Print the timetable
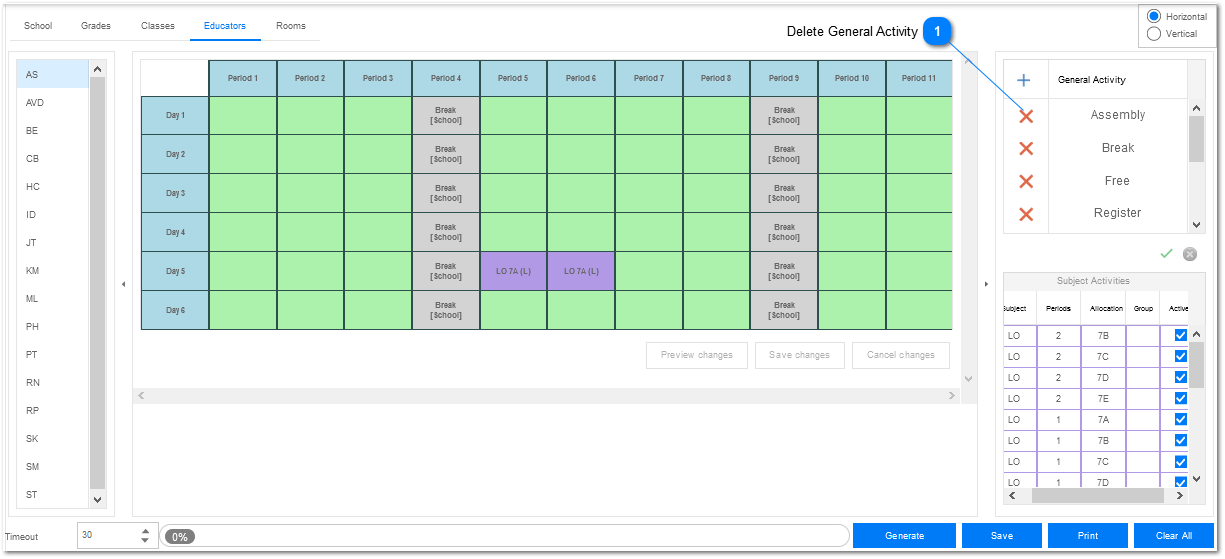 click(x=1088, y=536)
